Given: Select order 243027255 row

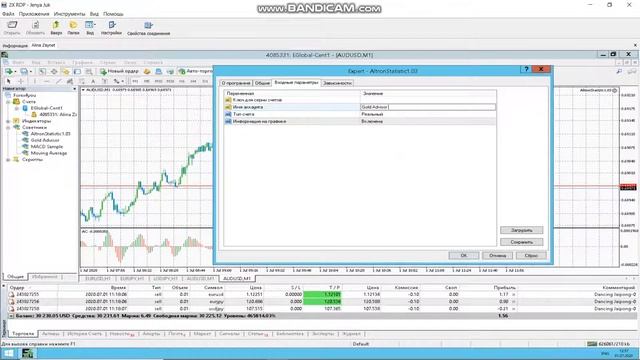Looking at the screenshot, I should point(322,294).
